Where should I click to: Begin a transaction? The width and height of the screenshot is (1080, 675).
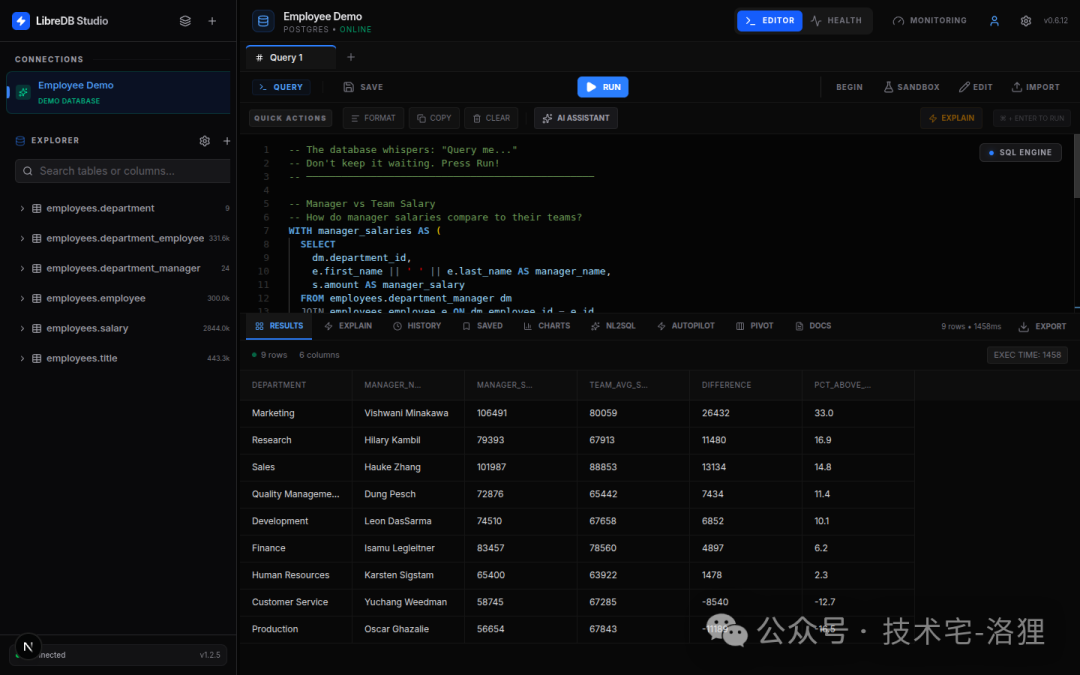(849, 87)
